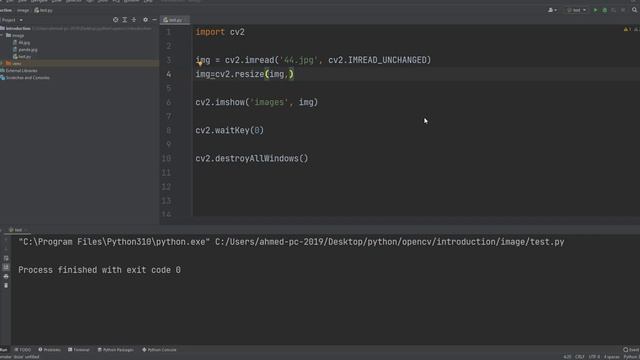
Task: Click the CRLF line separator in status bar
Action: point(580,357)
